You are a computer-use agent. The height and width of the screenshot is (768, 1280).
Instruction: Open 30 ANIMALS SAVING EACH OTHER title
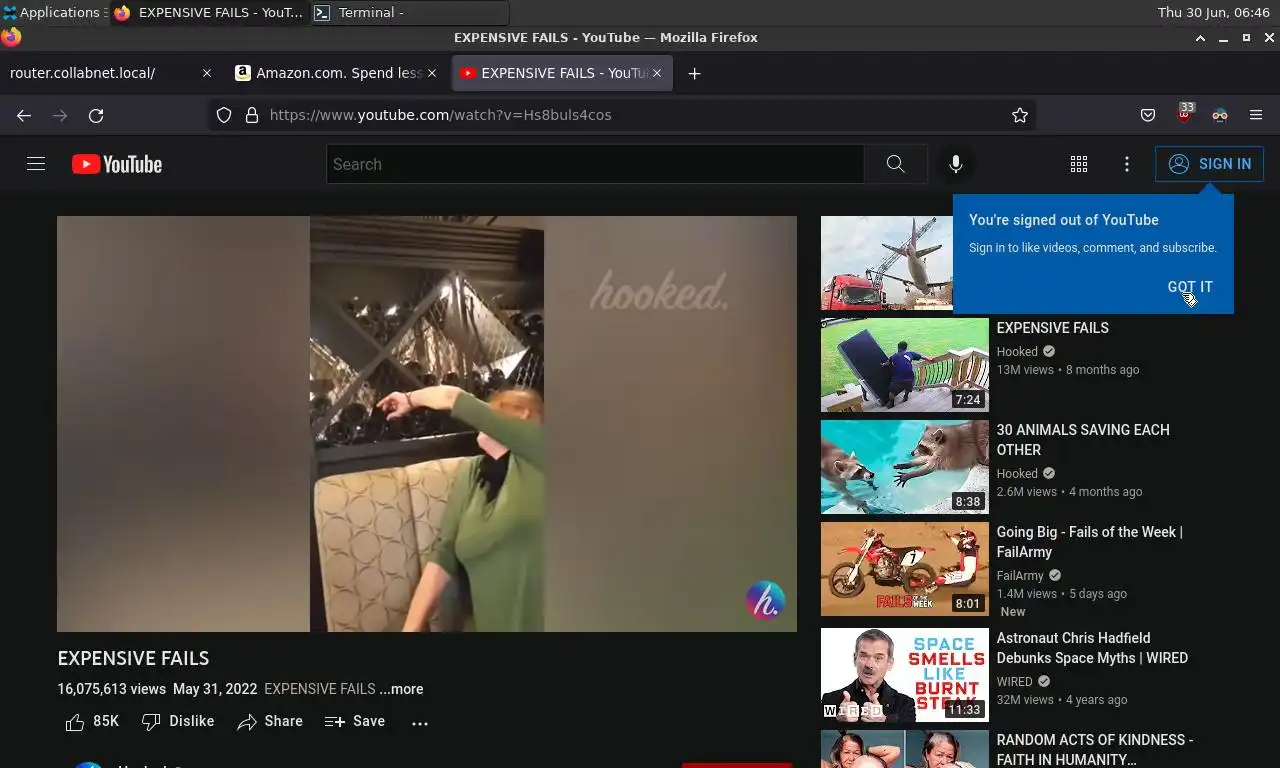click(1083, 440)
